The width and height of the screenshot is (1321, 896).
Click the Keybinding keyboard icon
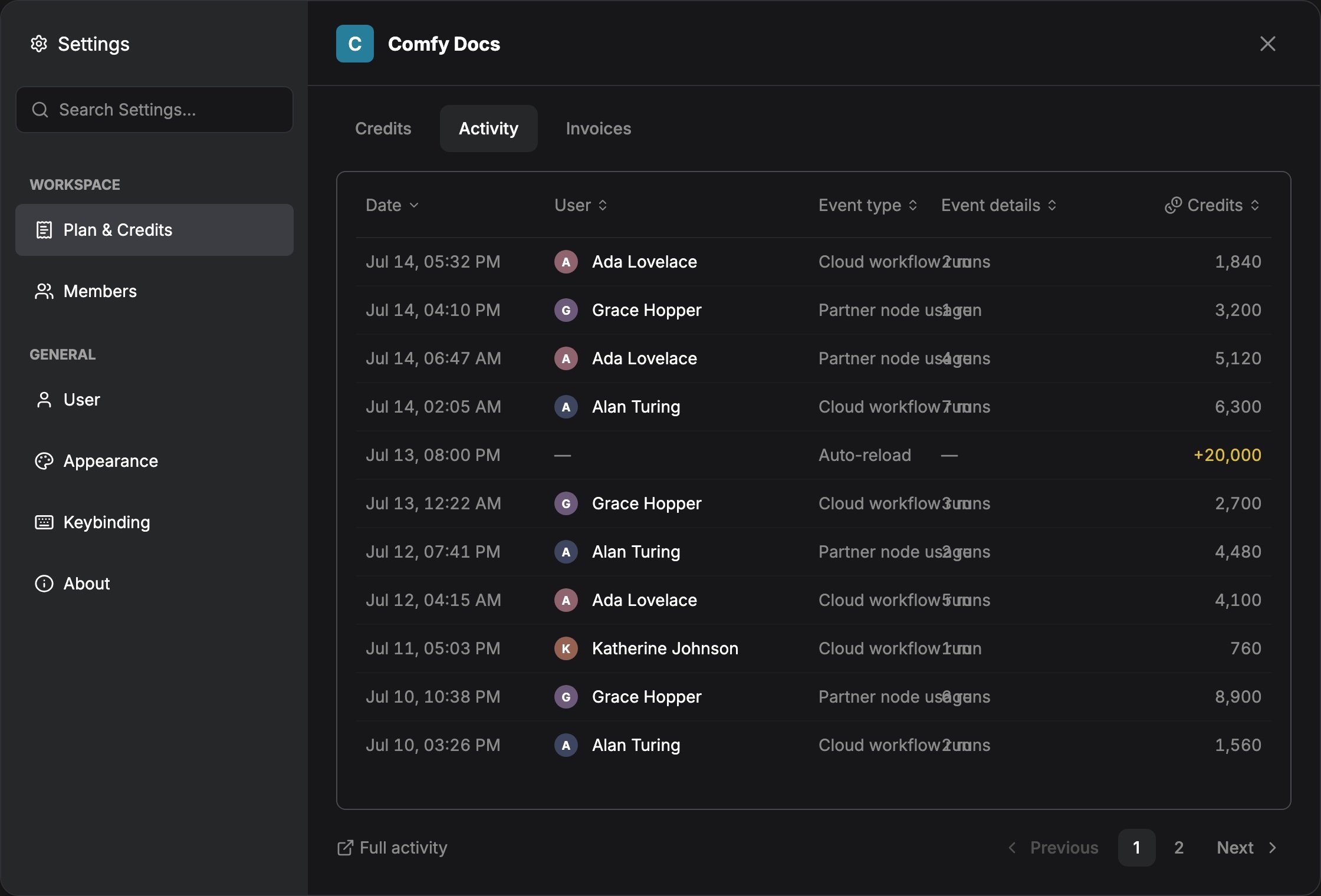(x=44, y=522)
